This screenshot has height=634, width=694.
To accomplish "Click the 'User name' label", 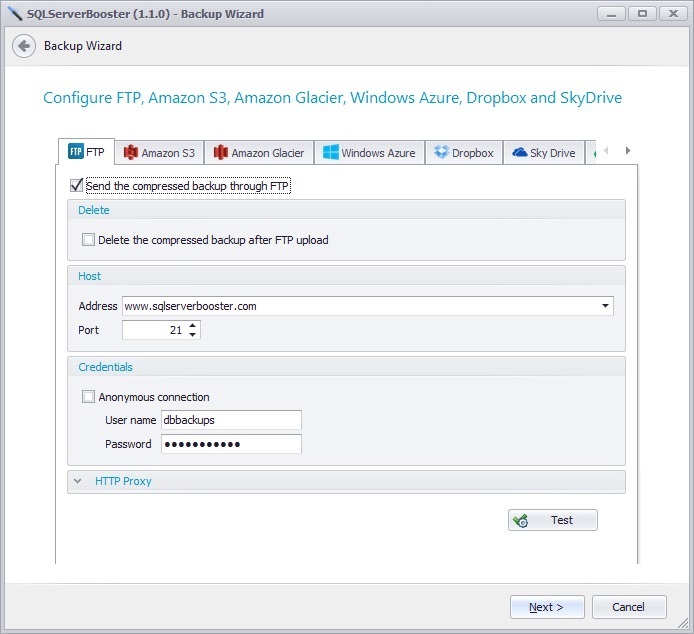I will (131, 420).
